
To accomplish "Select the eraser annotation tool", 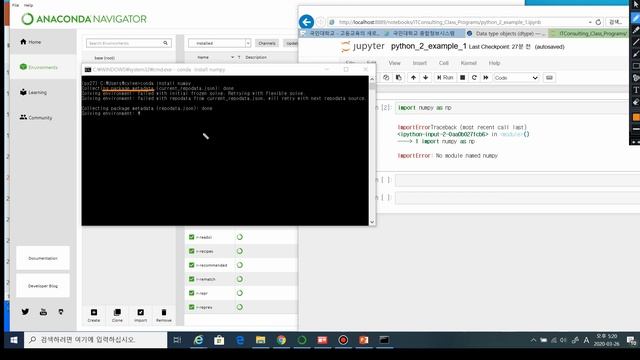I will coord(636,102).
